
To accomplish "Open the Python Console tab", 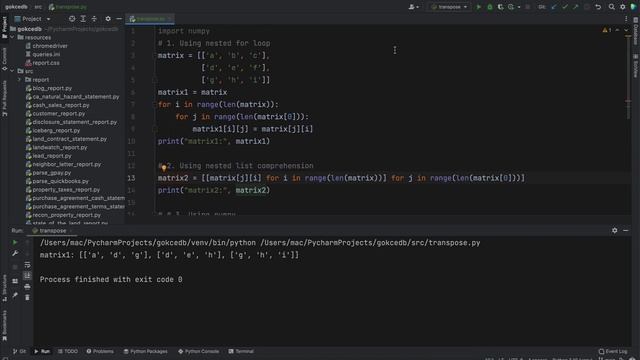I will [198, 351].
